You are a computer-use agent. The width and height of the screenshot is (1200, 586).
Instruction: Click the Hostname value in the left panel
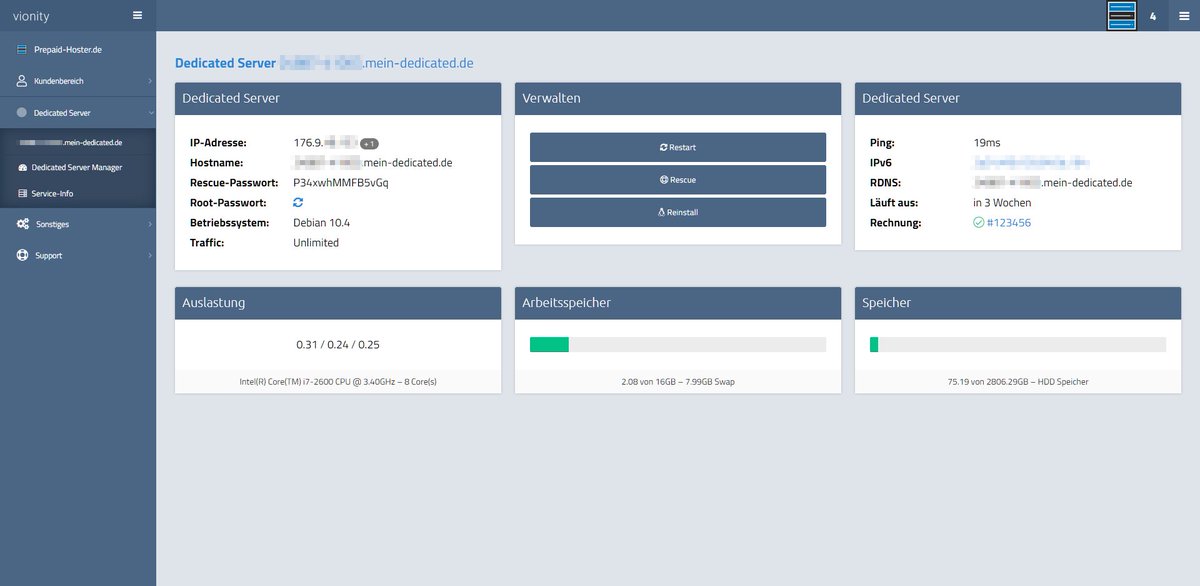click(x=373, y=163)
